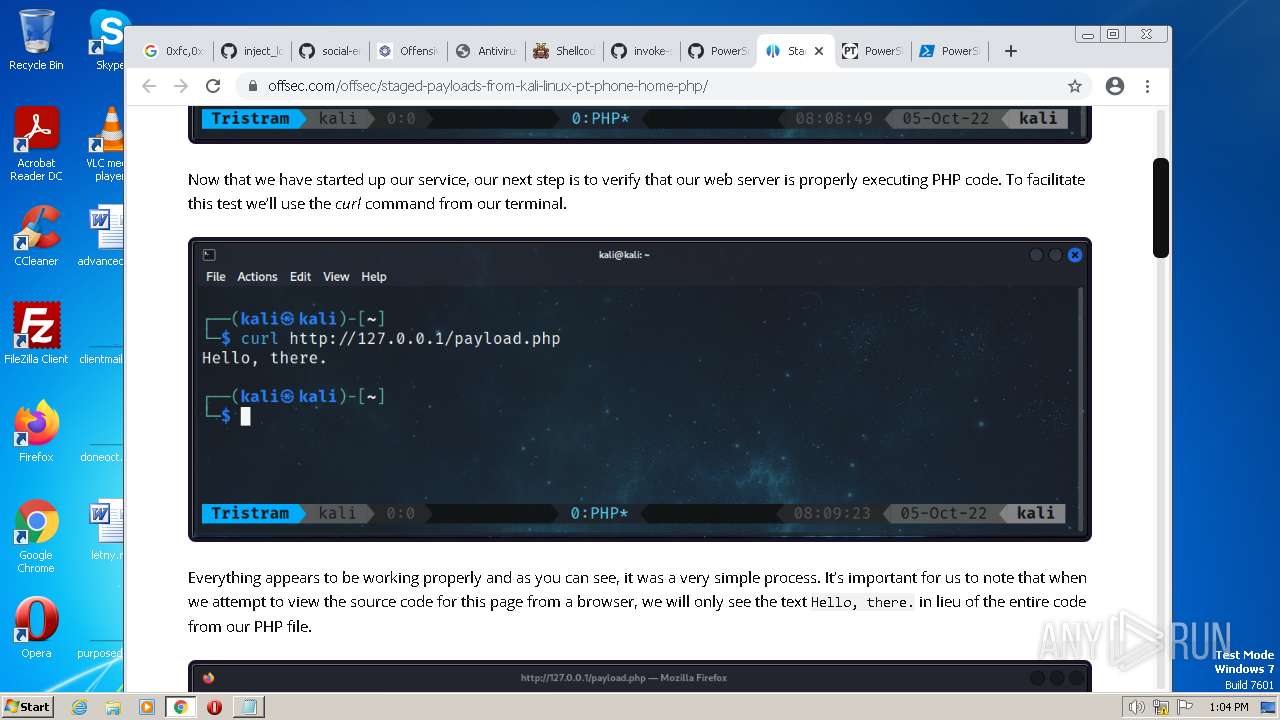Click the browser forward arrow
The width and height of the screenshot is (1280, 720).
point(181,86)
